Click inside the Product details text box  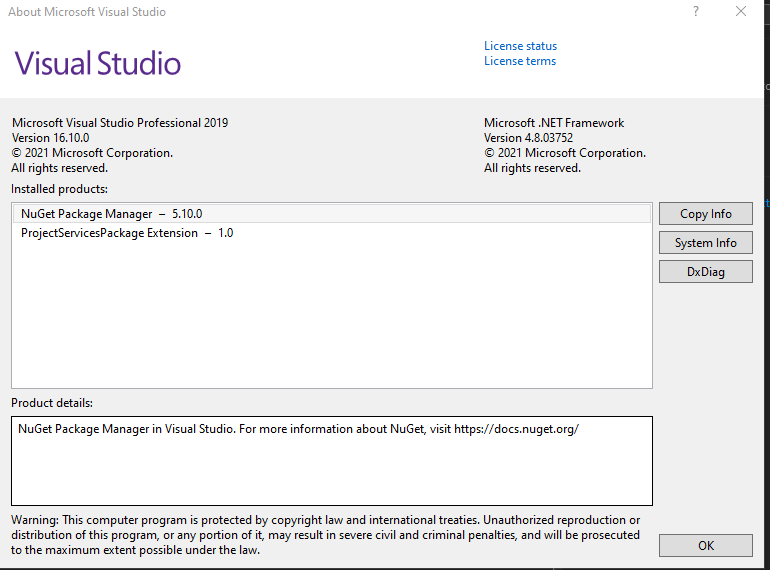pos(331,470)
